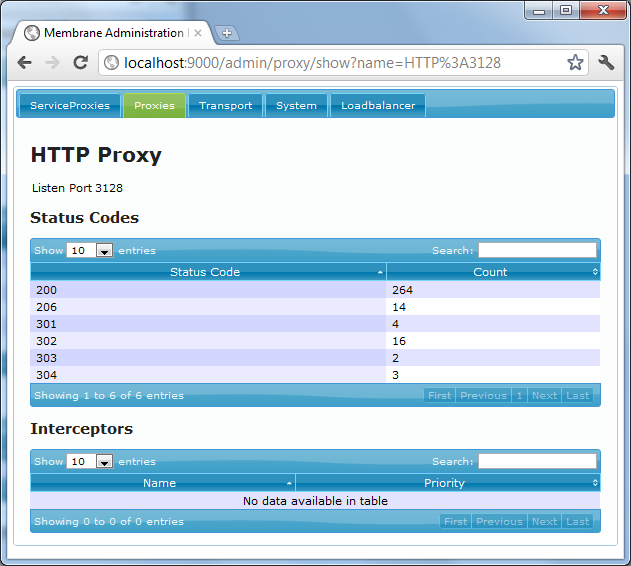
Task: Close the Membrane Administration tab
Action: coord(198,33)
